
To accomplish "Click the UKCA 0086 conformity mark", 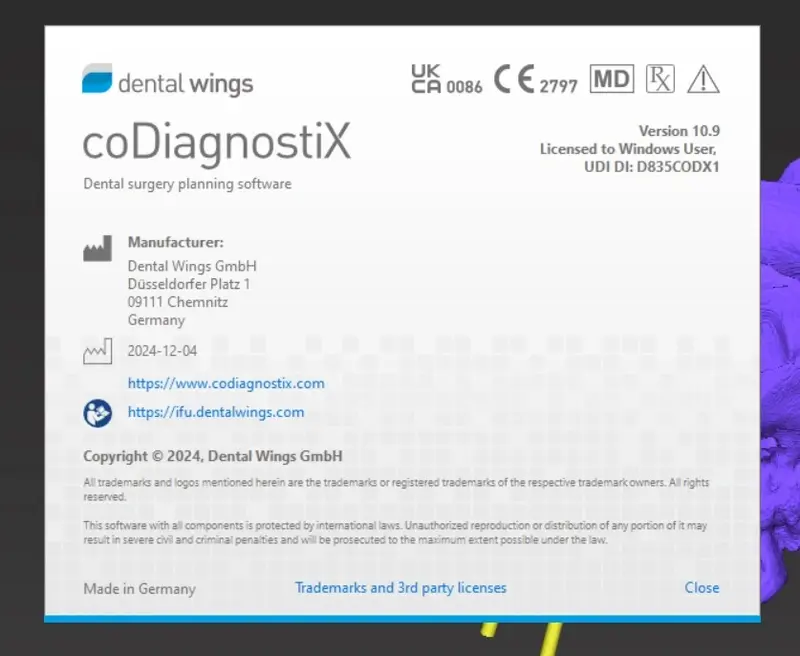I will (x=446, y=79).
